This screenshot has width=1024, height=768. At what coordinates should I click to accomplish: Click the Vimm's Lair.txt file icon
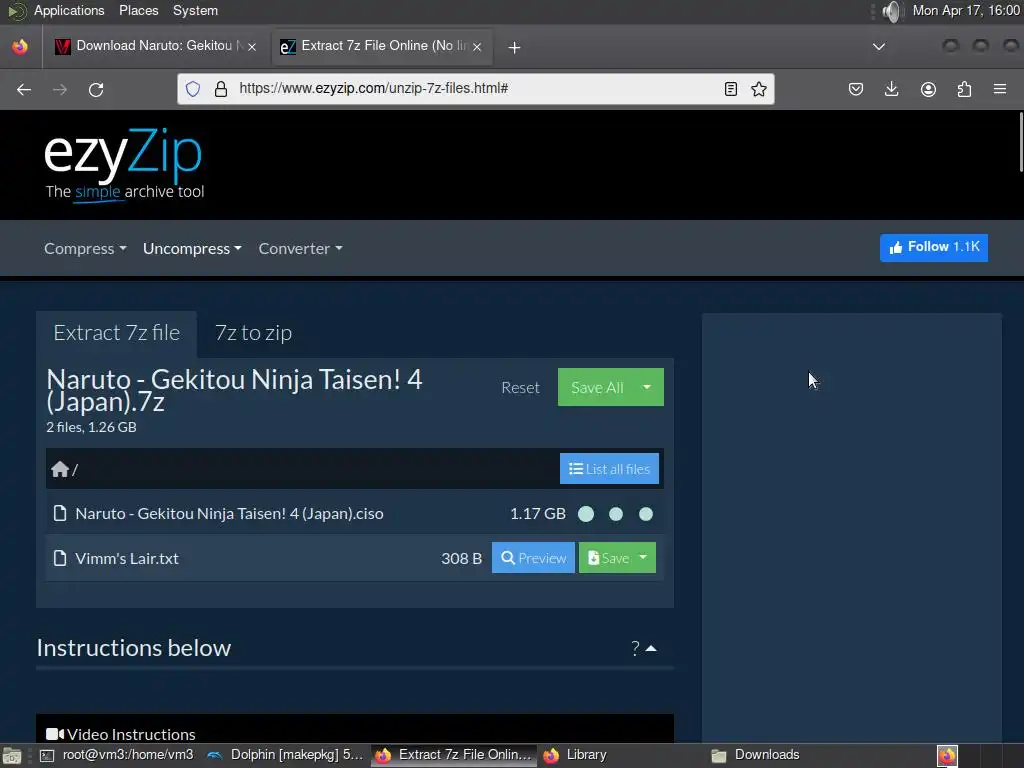(60, 558)
